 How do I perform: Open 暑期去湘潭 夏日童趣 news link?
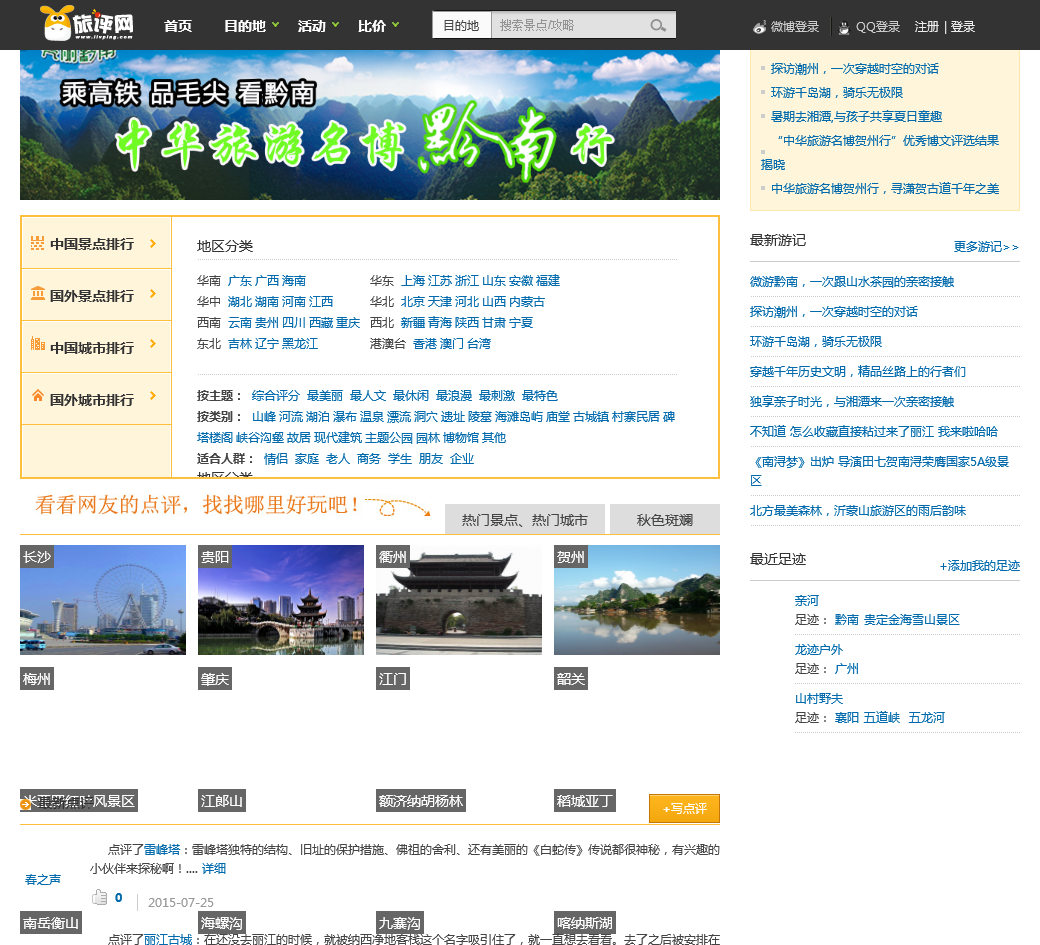point(856,117)
